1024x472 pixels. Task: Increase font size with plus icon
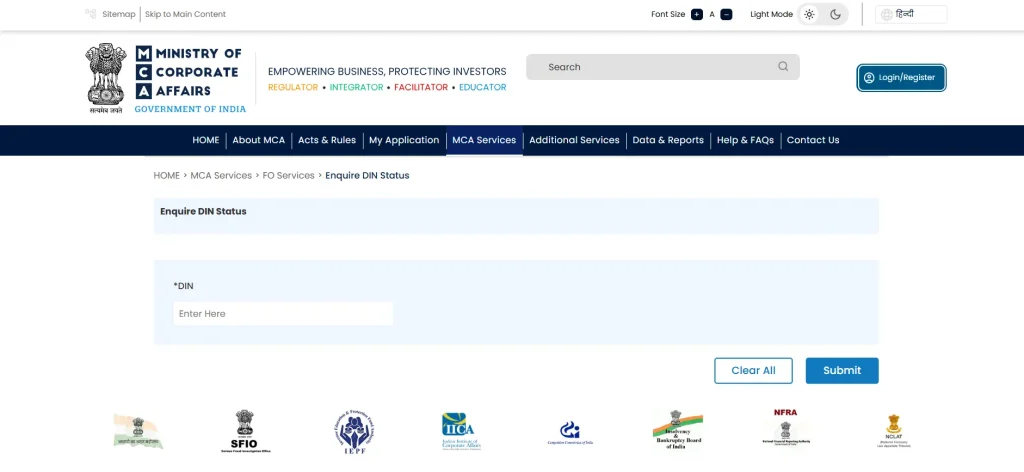point(697,14)
